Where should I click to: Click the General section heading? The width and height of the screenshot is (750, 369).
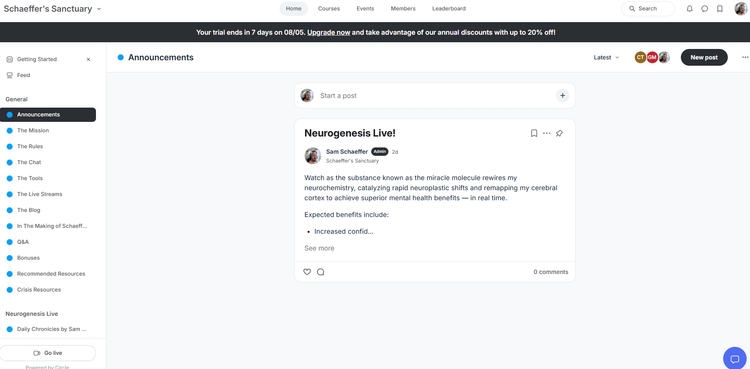pos(16,99)
